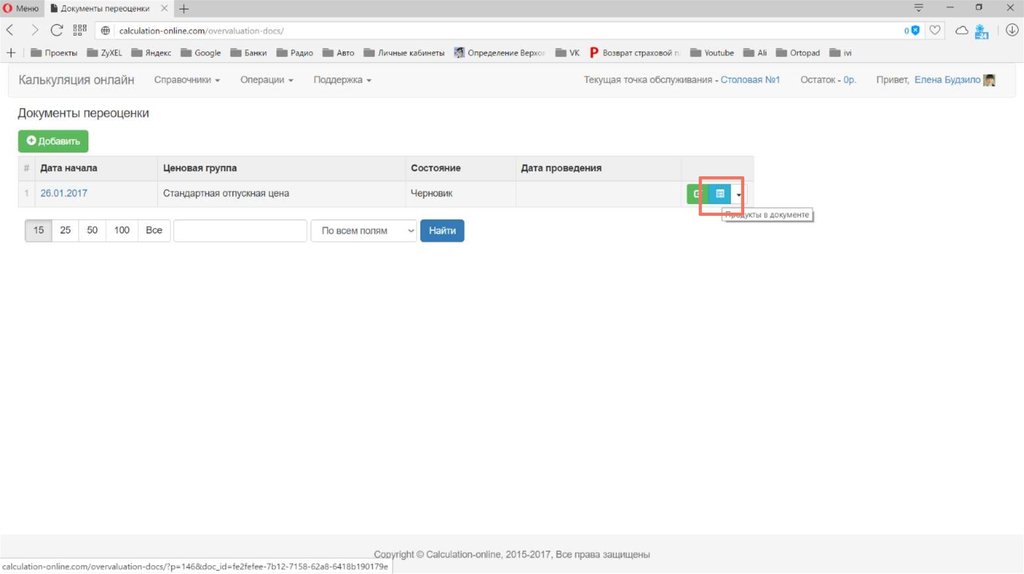
Task: Click the Столовая №1 service point link
Action: pos(750,80)
